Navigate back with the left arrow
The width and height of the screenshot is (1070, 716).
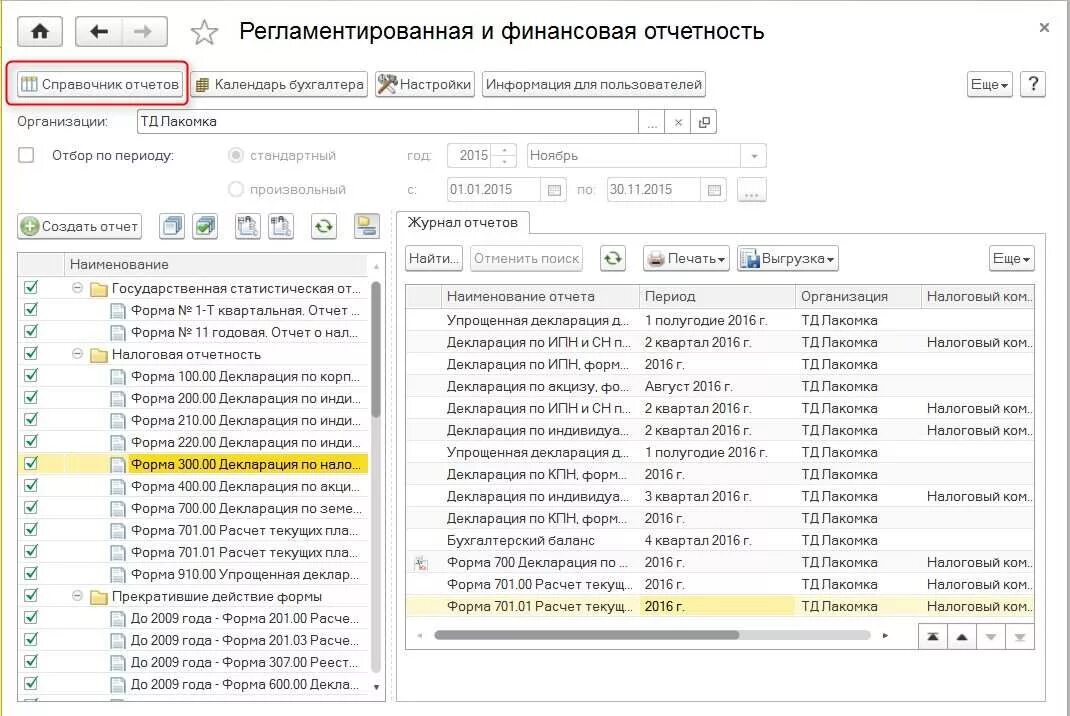(x=98, y=32)
